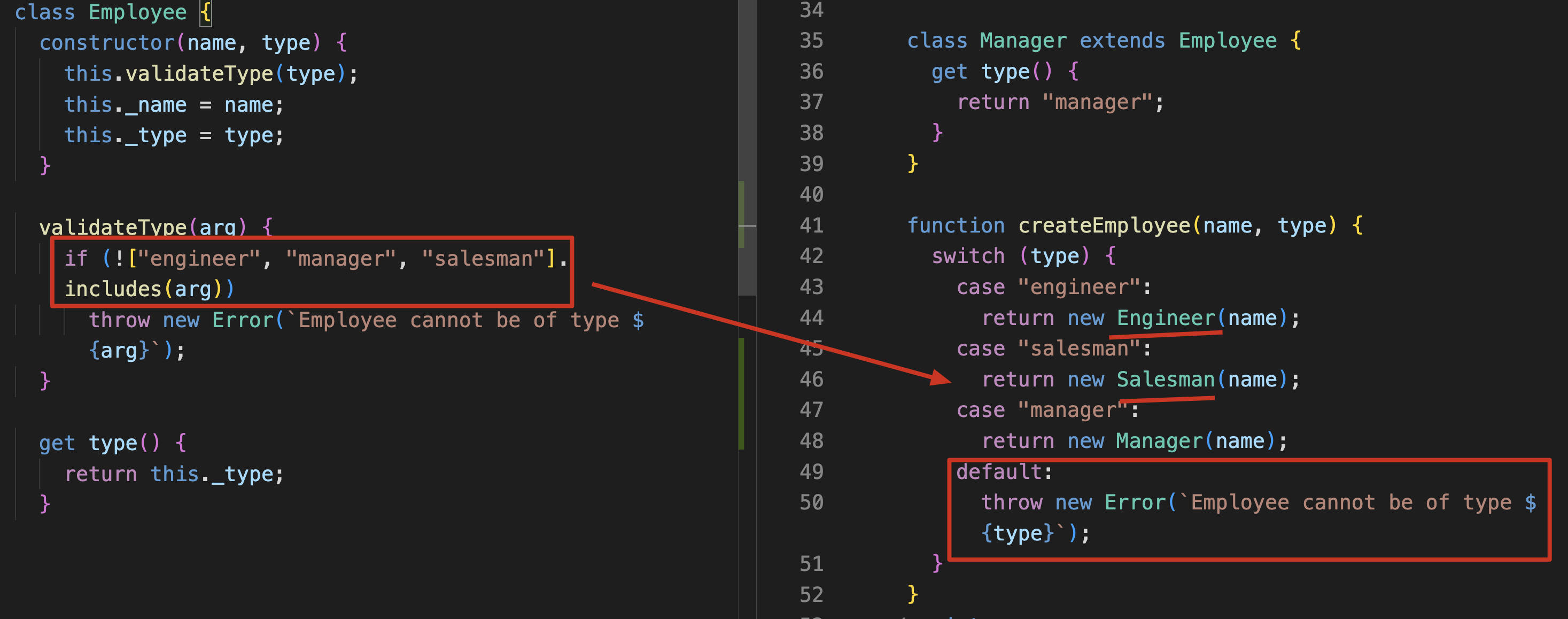Click line number 43 in the gutter
The width and height of the screenshot is (1568, 619).
tap(811, 287)
